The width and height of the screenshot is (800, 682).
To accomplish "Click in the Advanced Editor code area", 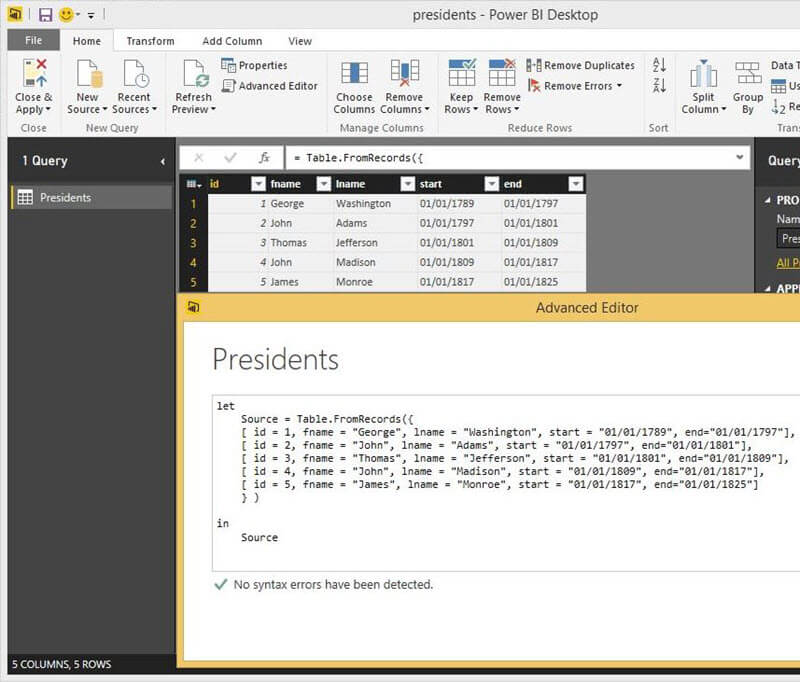I will (x=505, y=483).
